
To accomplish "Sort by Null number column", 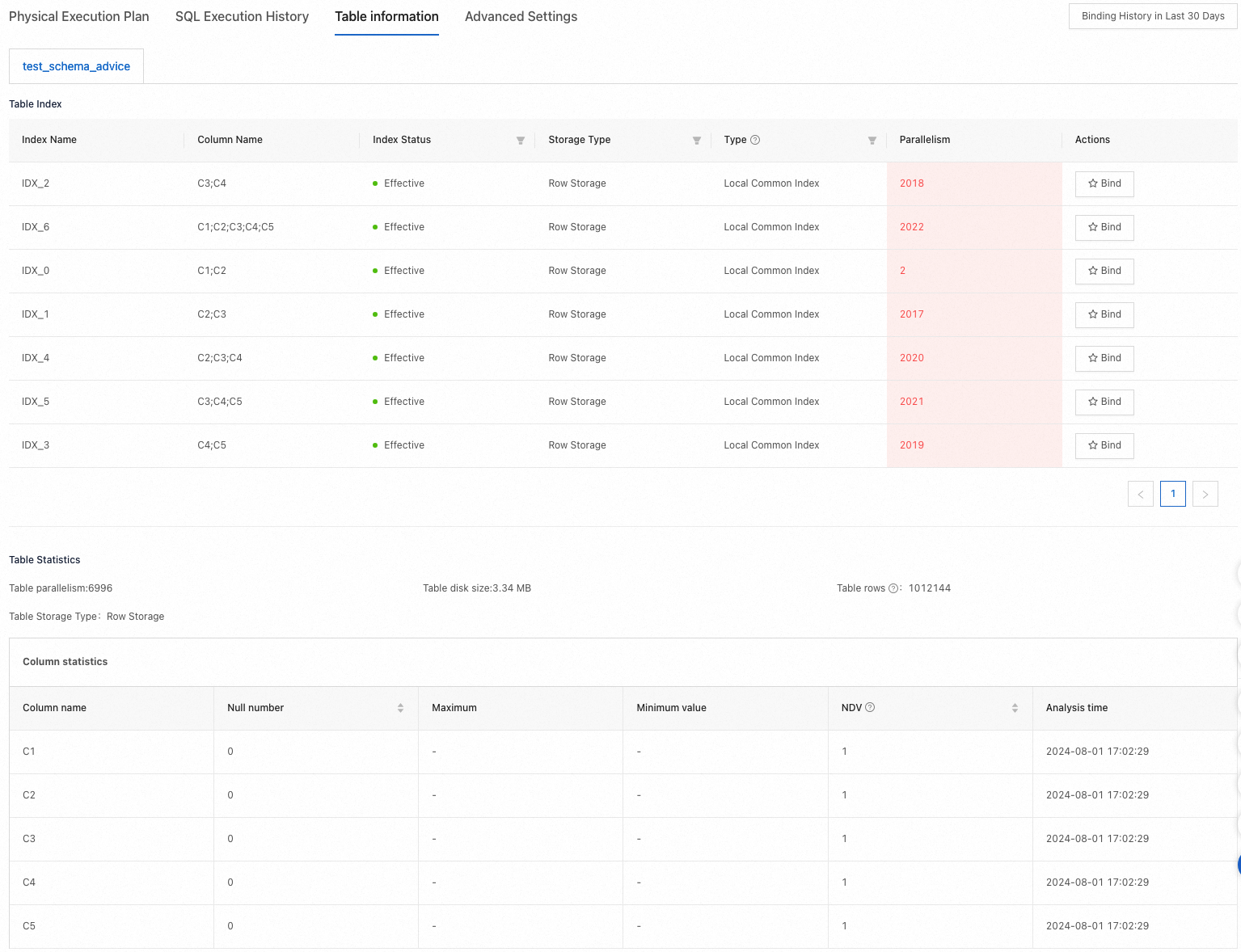I will tap(400, 708).
